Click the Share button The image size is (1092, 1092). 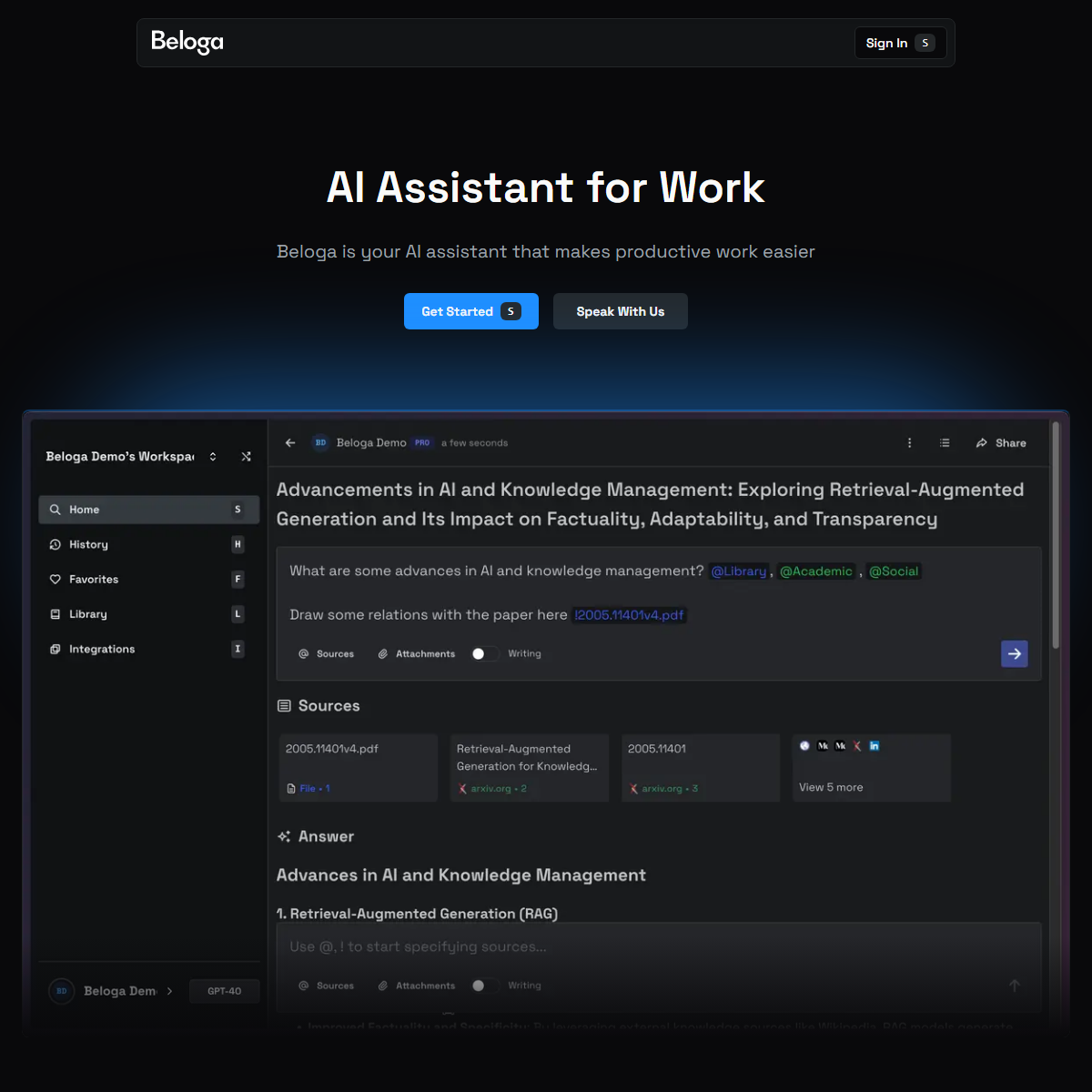(x=1001, y=443)
